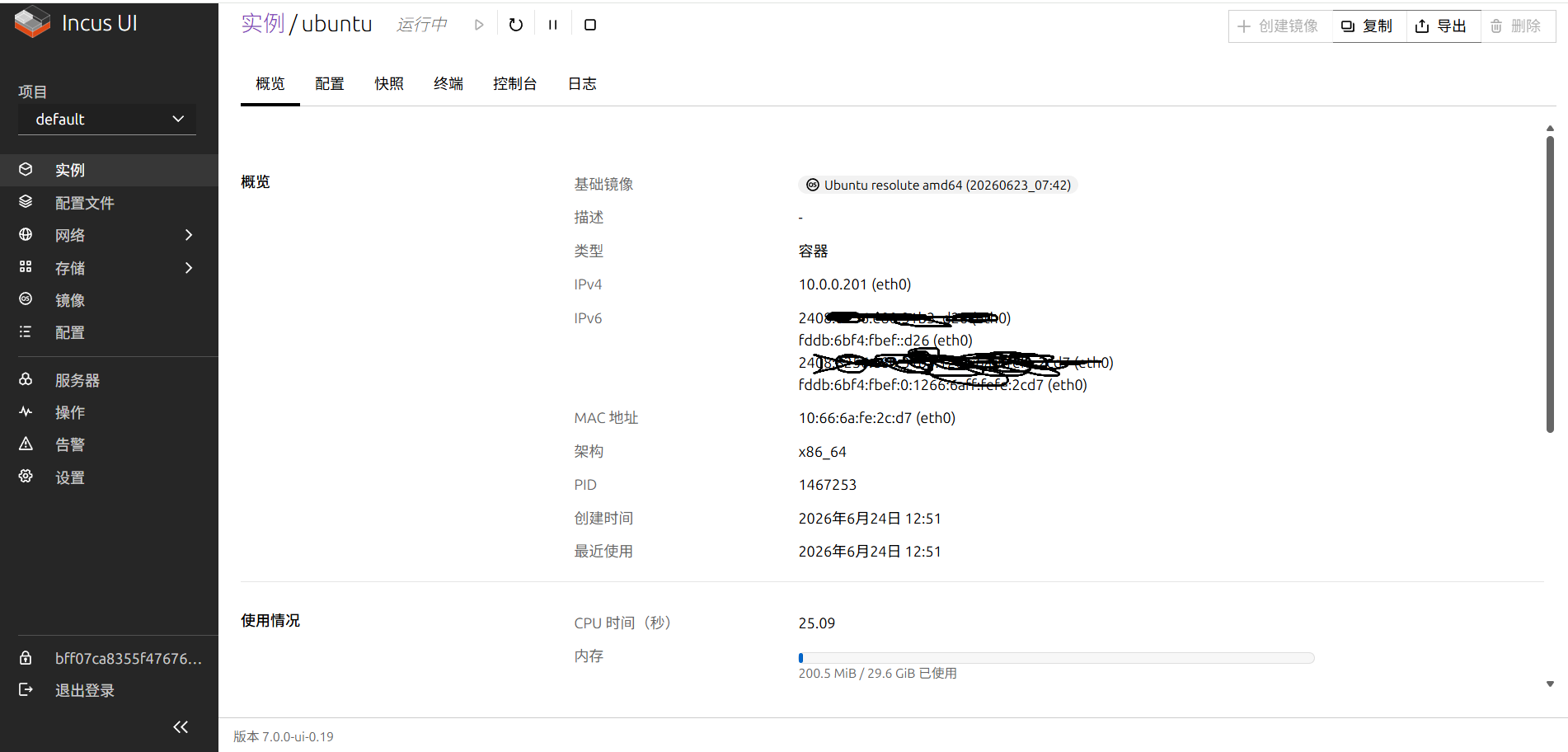Click the memory usage progress bar
1568x752 pixels.
[x=1056, y=658]
